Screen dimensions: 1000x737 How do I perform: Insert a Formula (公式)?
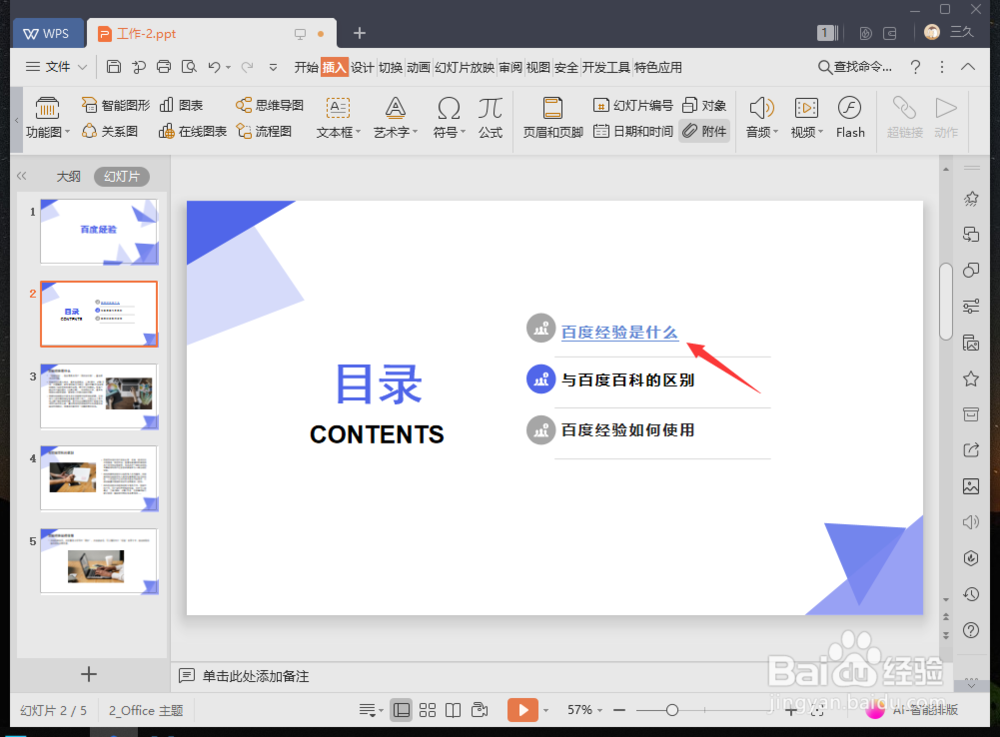coord(490,118)
